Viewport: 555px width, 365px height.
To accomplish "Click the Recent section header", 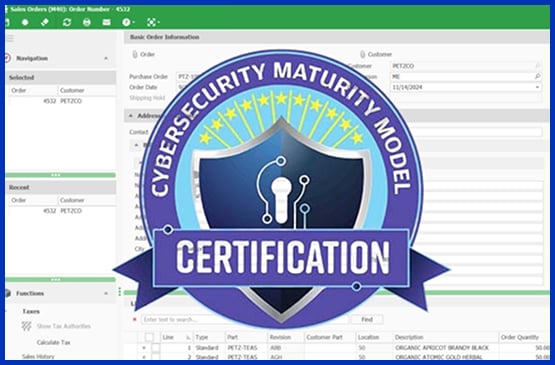I will [x=61, y=187].
